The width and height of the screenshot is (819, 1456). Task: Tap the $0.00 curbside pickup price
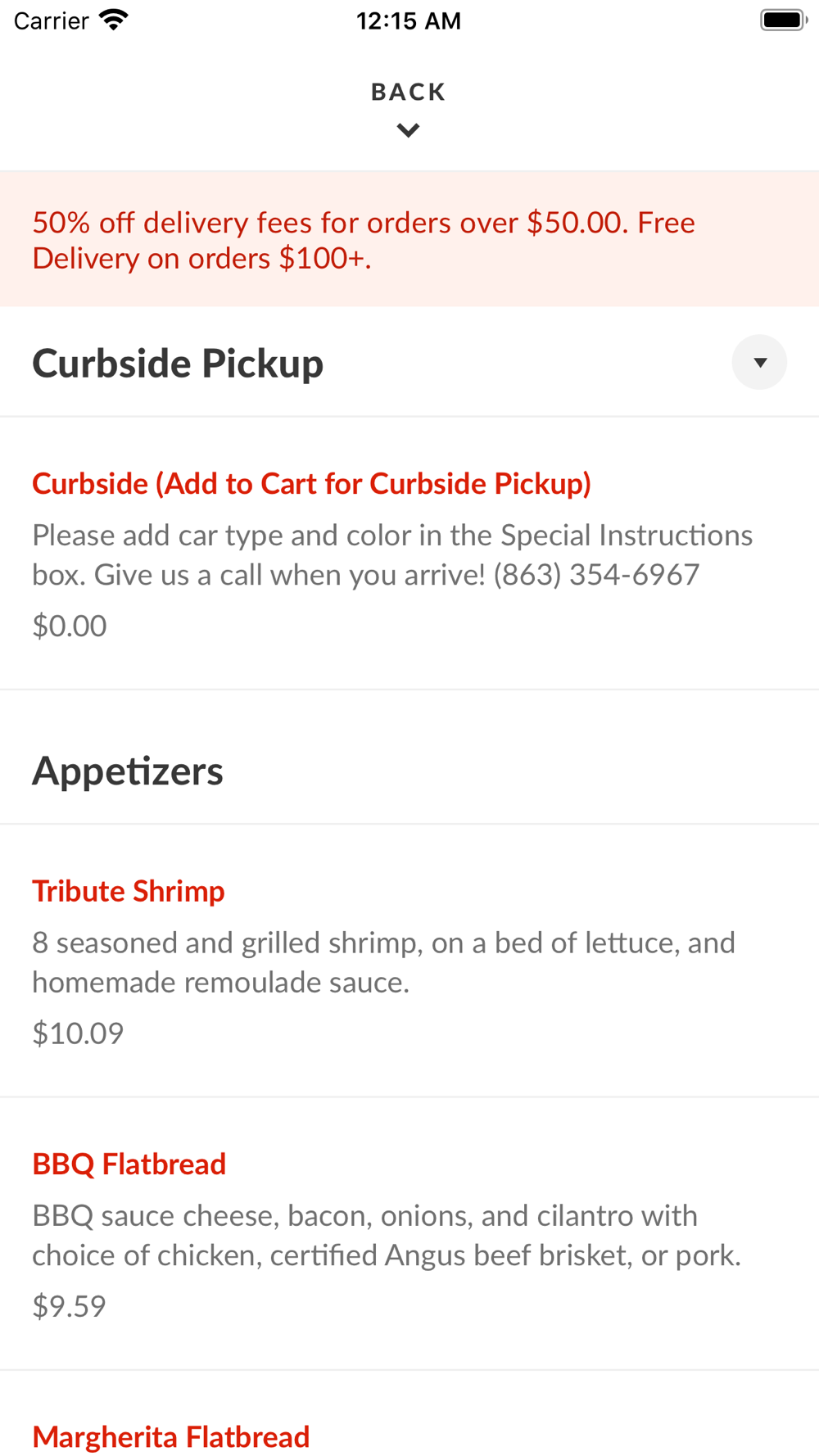coord(70,626)
